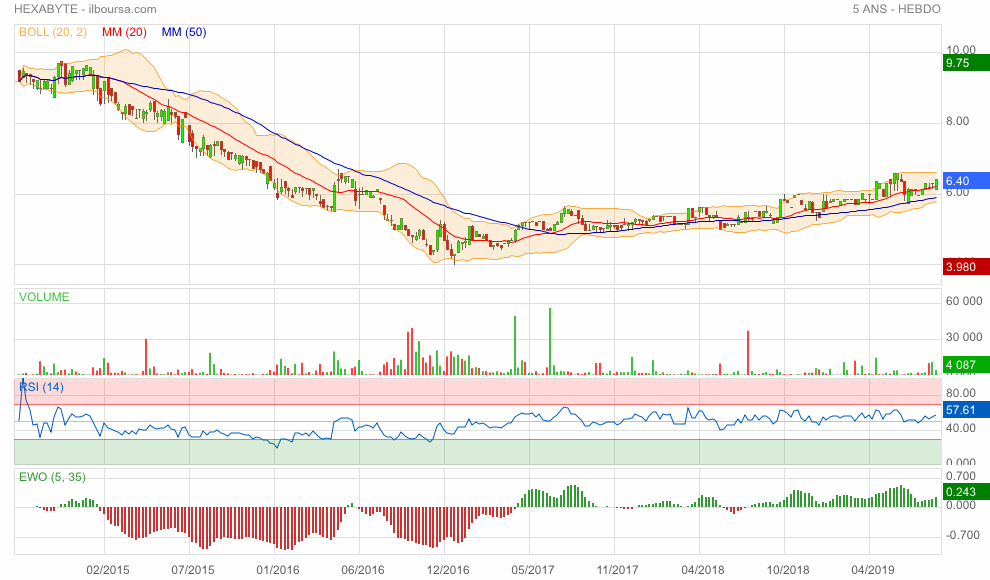Click the blue 57.61 RSI value tag
The height and width of the screenshot is (580, 990).
[966, 410]
